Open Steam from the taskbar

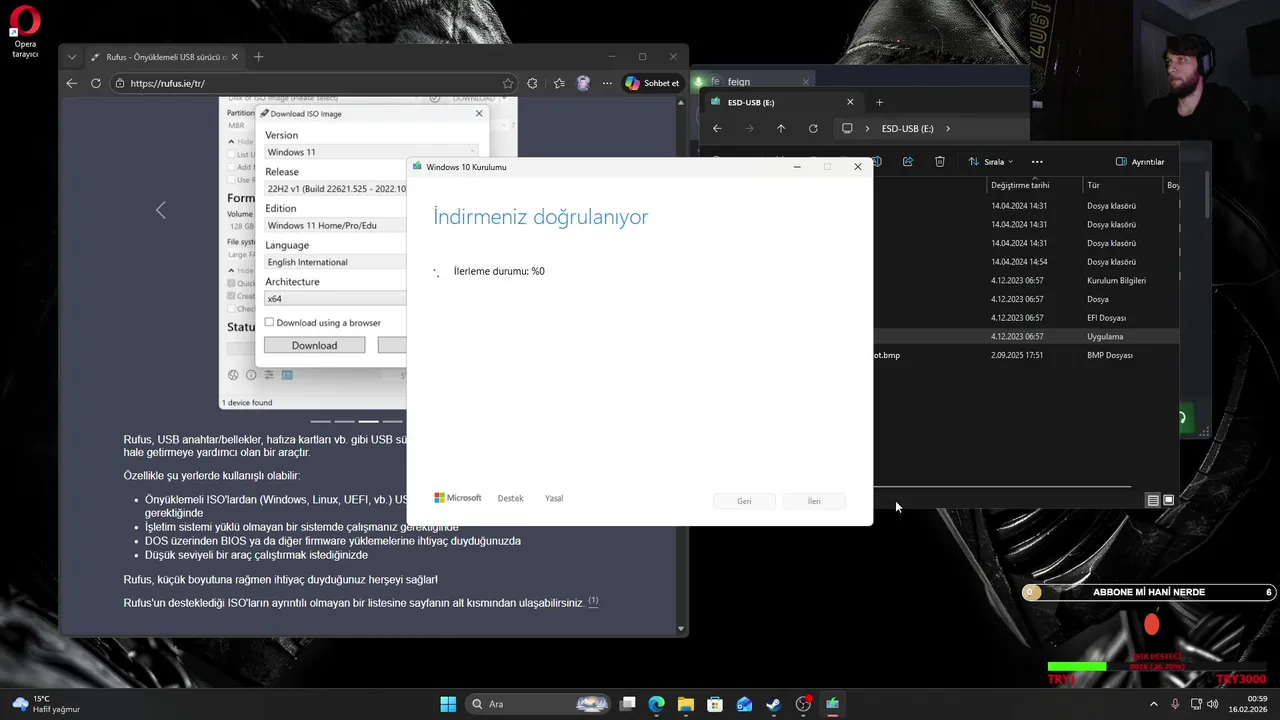(773, 704)
